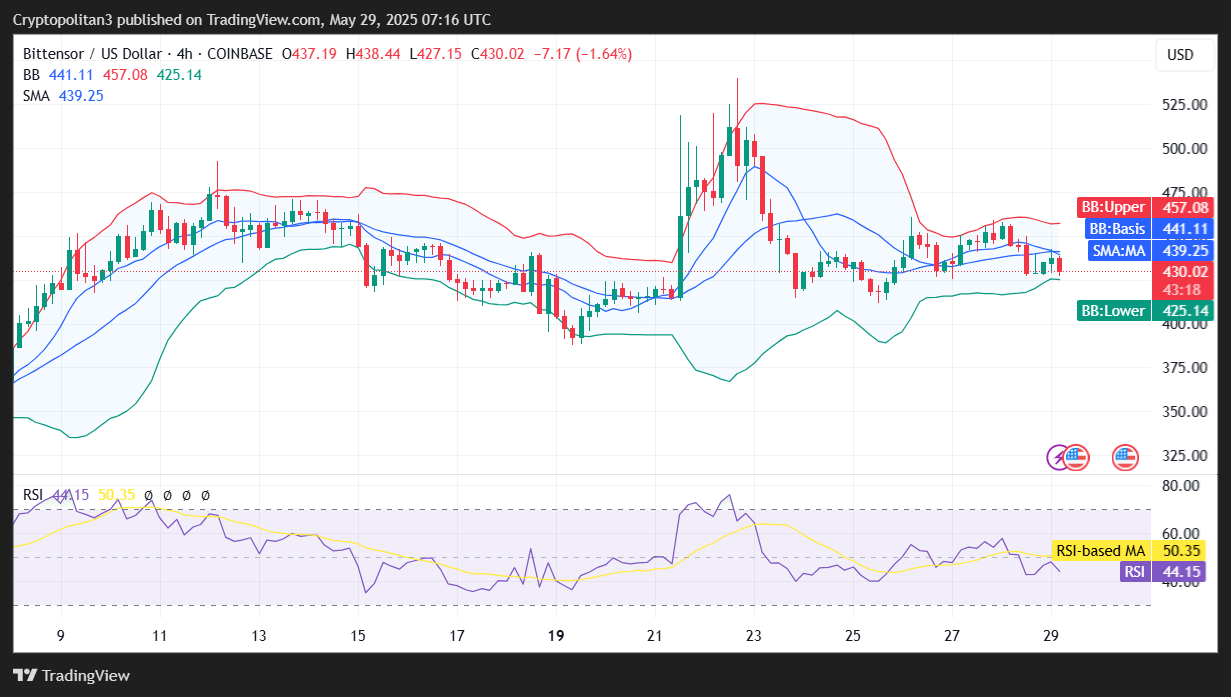Viewport: 1231px width, 697px height.
Task: Click the current price label 430.02
Action: (1183, 271)
